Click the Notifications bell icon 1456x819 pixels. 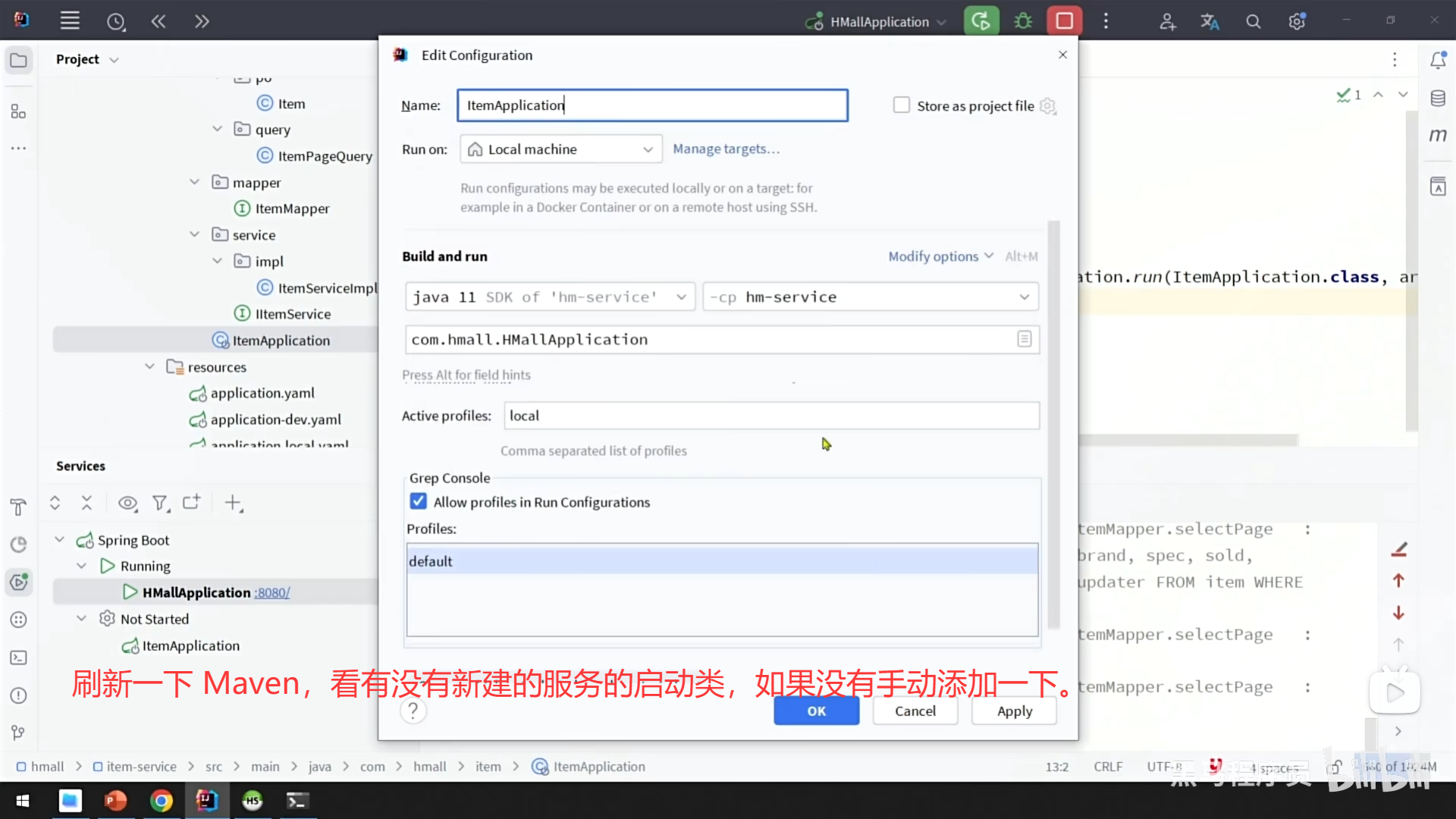coord(1438,60)
